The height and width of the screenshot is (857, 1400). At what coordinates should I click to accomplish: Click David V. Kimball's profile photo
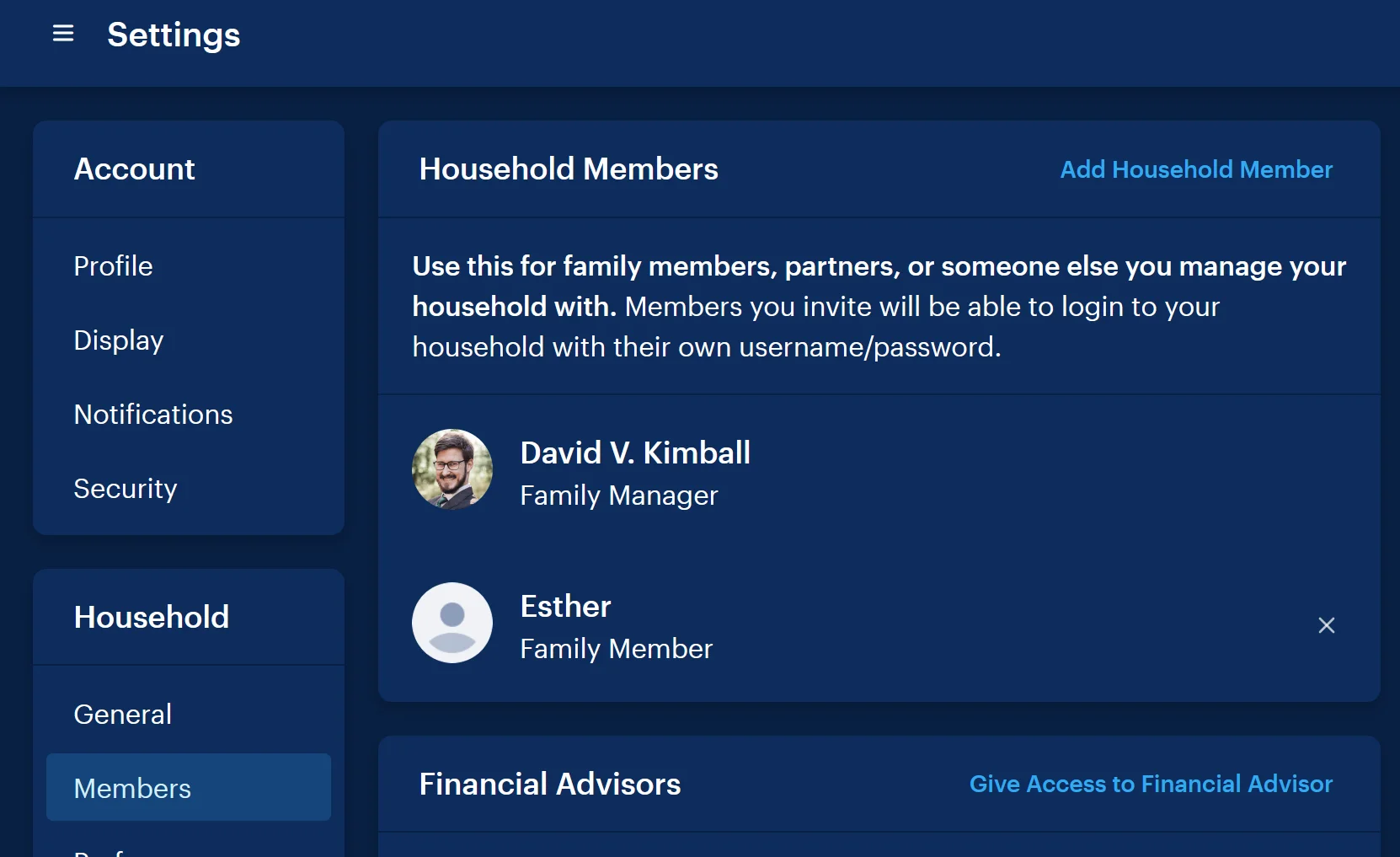pyautogui.click(x=452, y=469)
